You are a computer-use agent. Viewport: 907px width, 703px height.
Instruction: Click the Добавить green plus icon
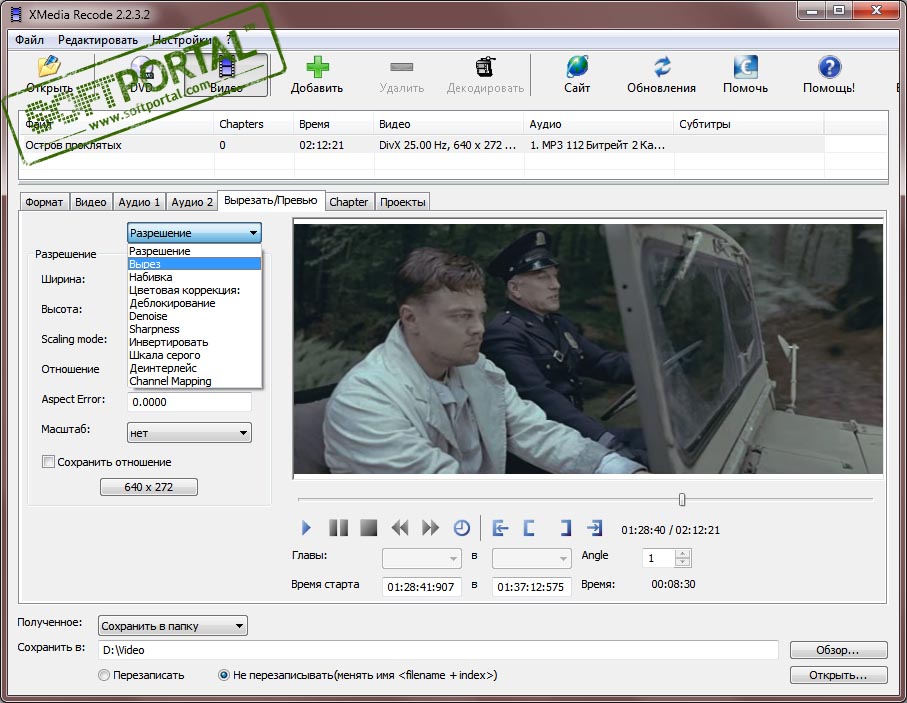click(x=317, y=67)
